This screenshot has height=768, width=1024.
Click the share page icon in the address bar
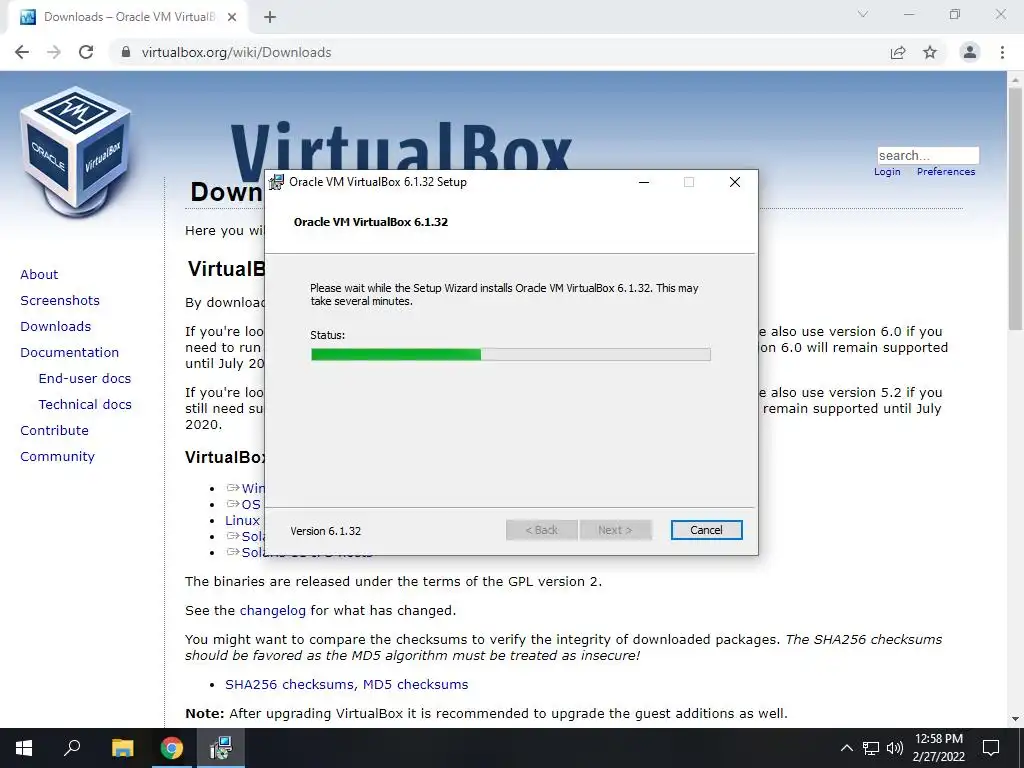[x=898, y=52]
